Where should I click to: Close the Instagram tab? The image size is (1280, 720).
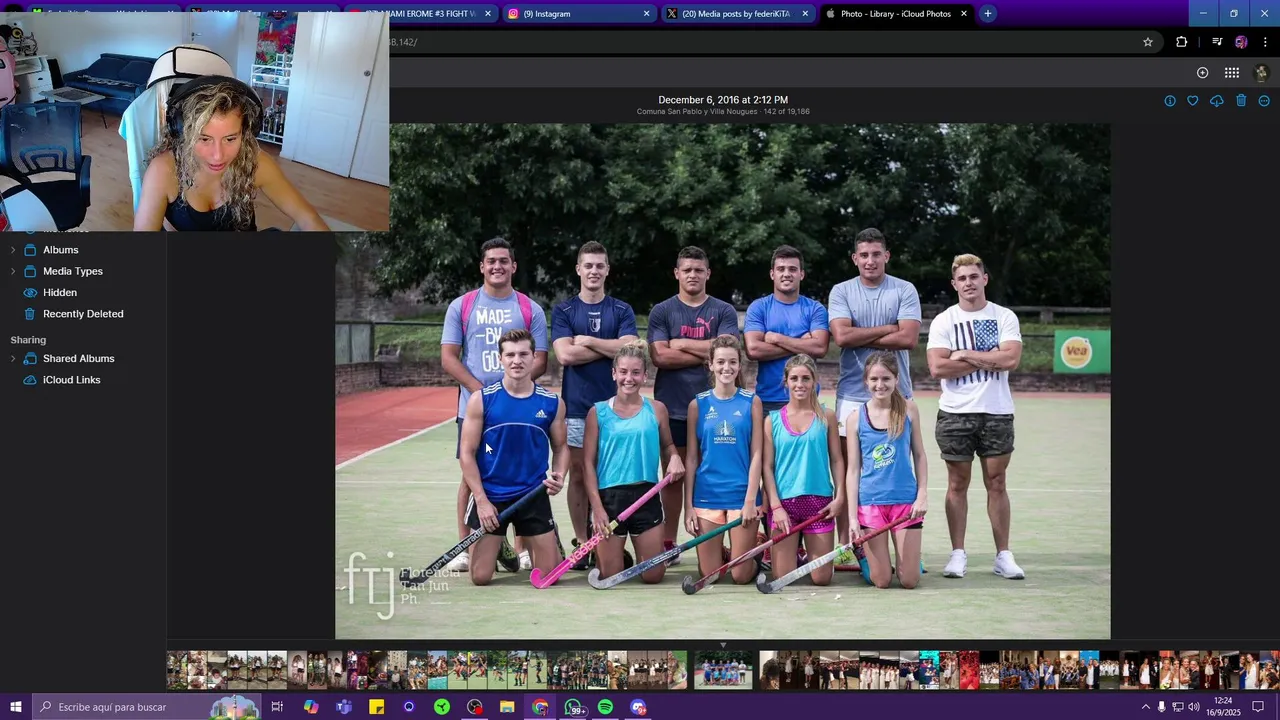coord(646,14)
